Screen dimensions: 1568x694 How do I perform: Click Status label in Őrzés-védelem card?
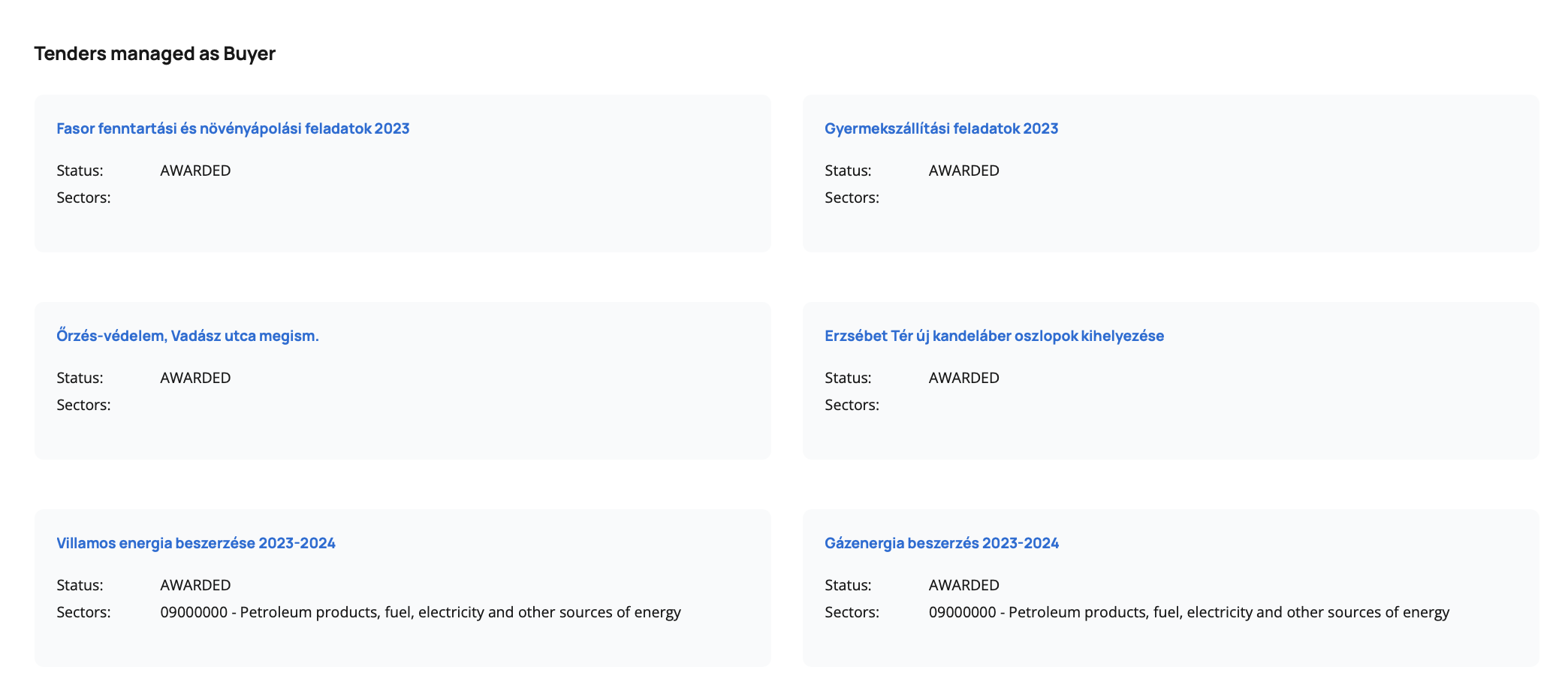80,378
